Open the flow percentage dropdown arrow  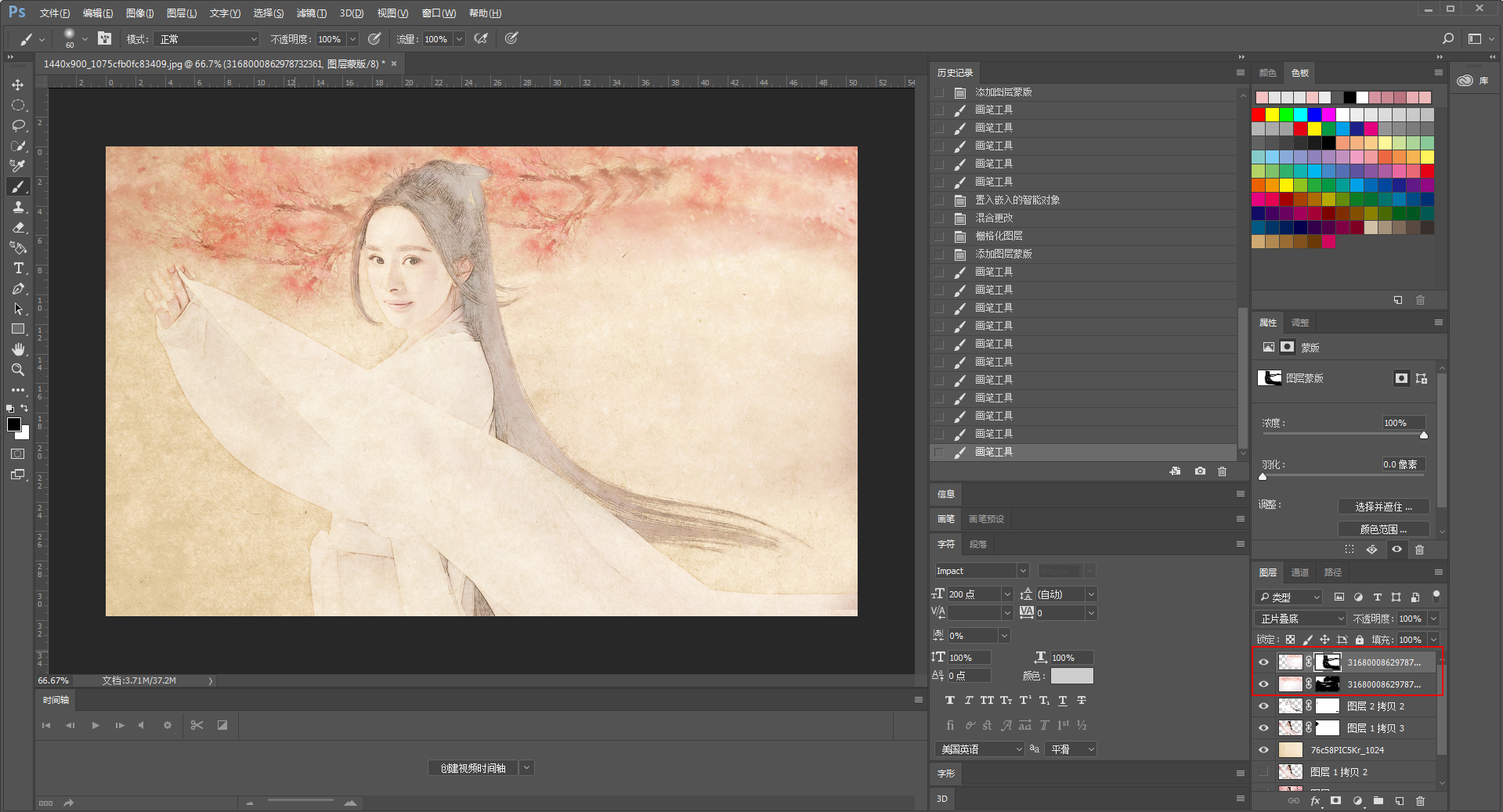tap(459, 39)
